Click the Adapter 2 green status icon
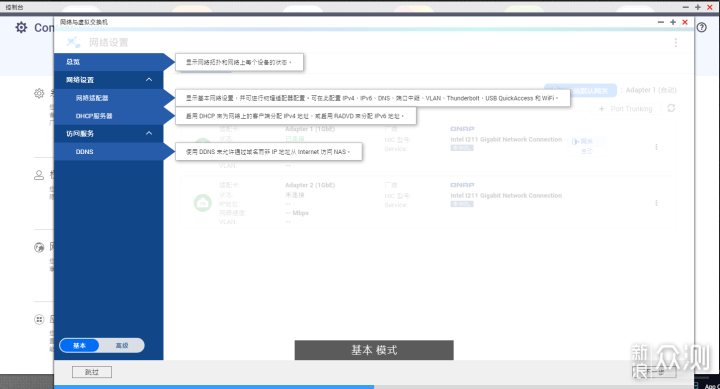The width and height of the screenshot is (720, 389). tap(202, 203)
